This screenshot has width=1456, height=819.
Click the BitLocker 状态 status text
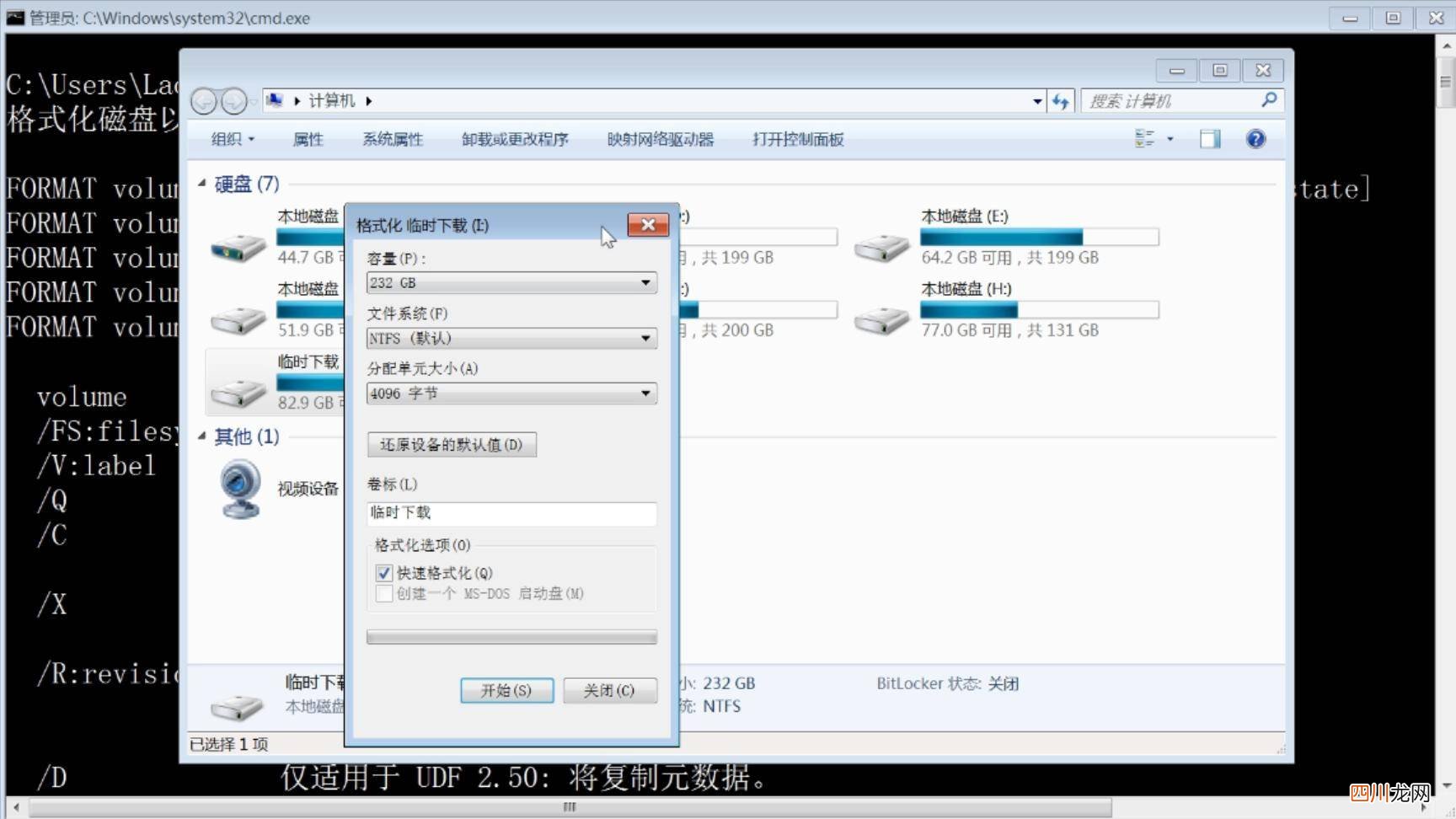947,683
